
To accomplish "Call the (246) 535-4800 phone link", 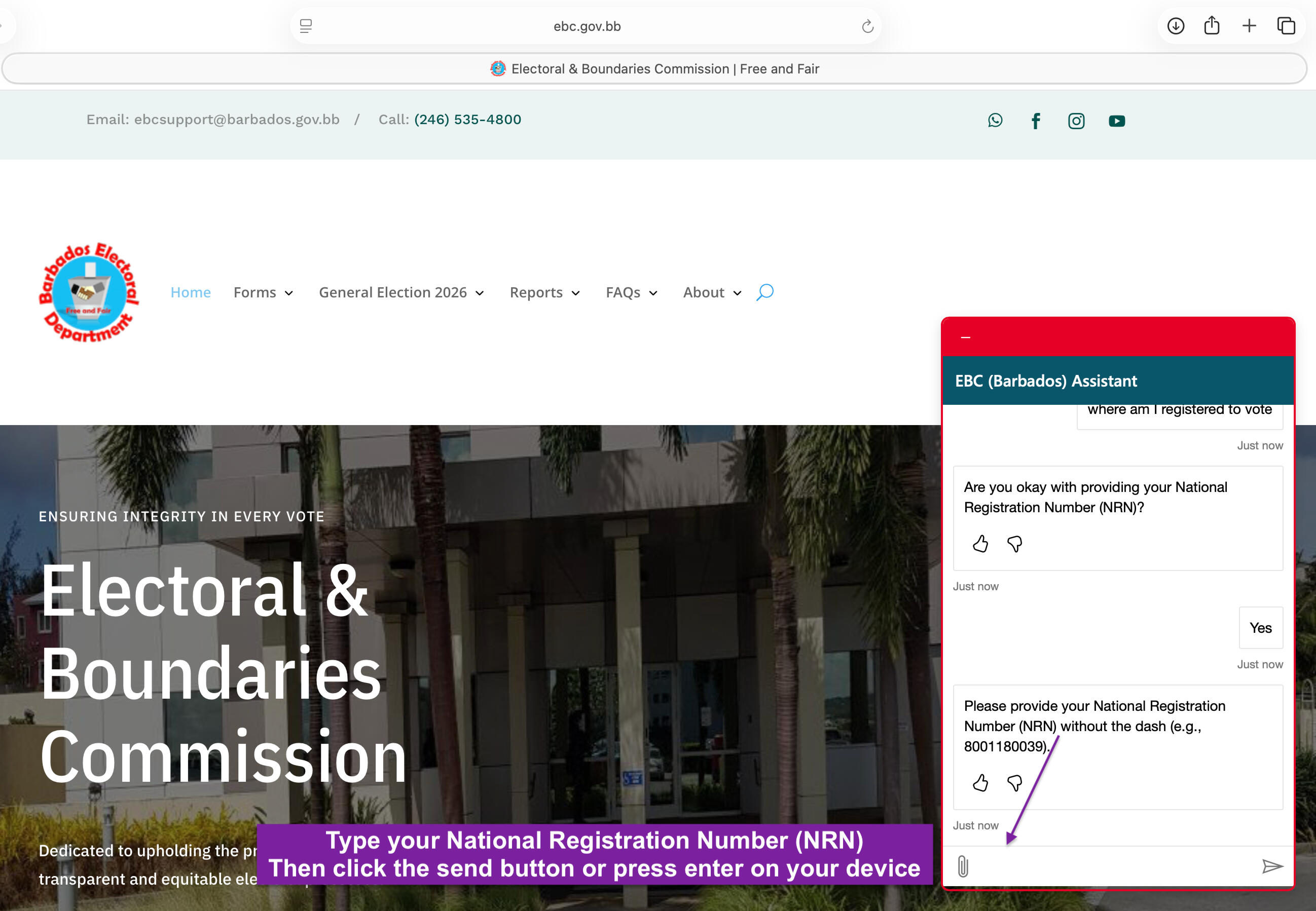I will tap(467, 119).
